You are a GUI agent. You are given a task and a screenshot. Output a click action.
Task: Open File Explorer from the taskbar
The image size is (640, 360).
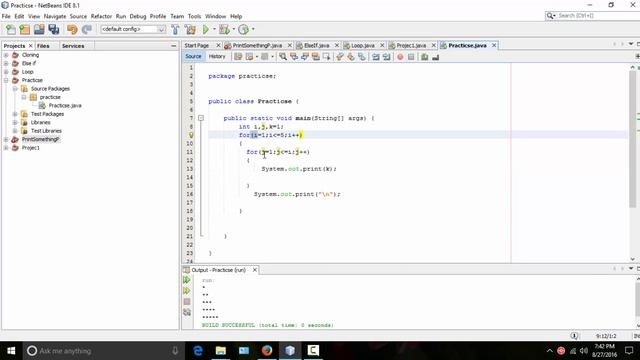pos(221,351)
